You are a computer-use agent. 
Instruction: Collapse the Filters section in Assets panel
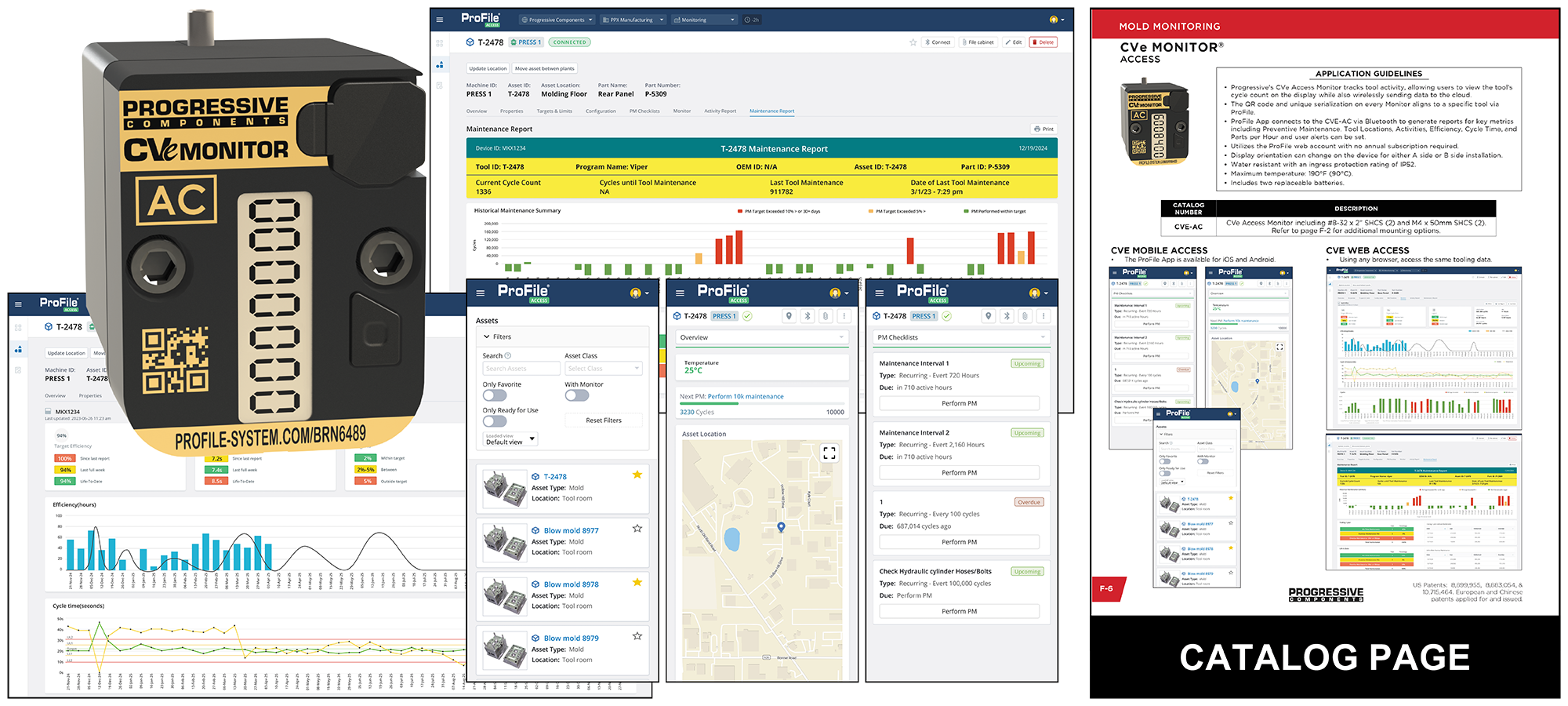coord(562,337)
